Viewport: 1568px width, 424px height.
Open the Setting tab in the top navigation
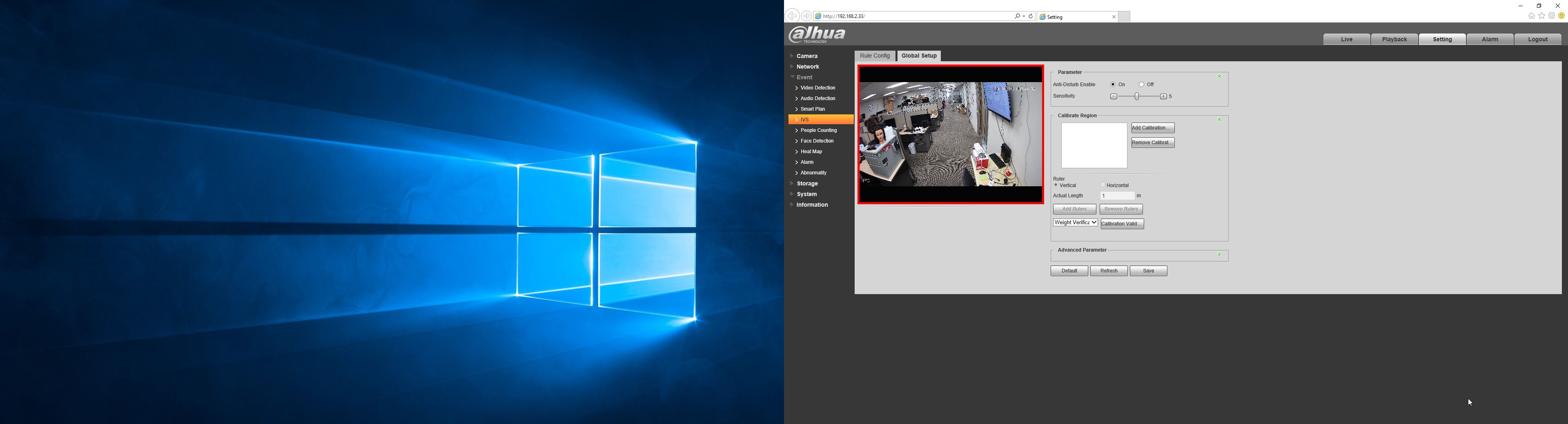pos(1442,40)
